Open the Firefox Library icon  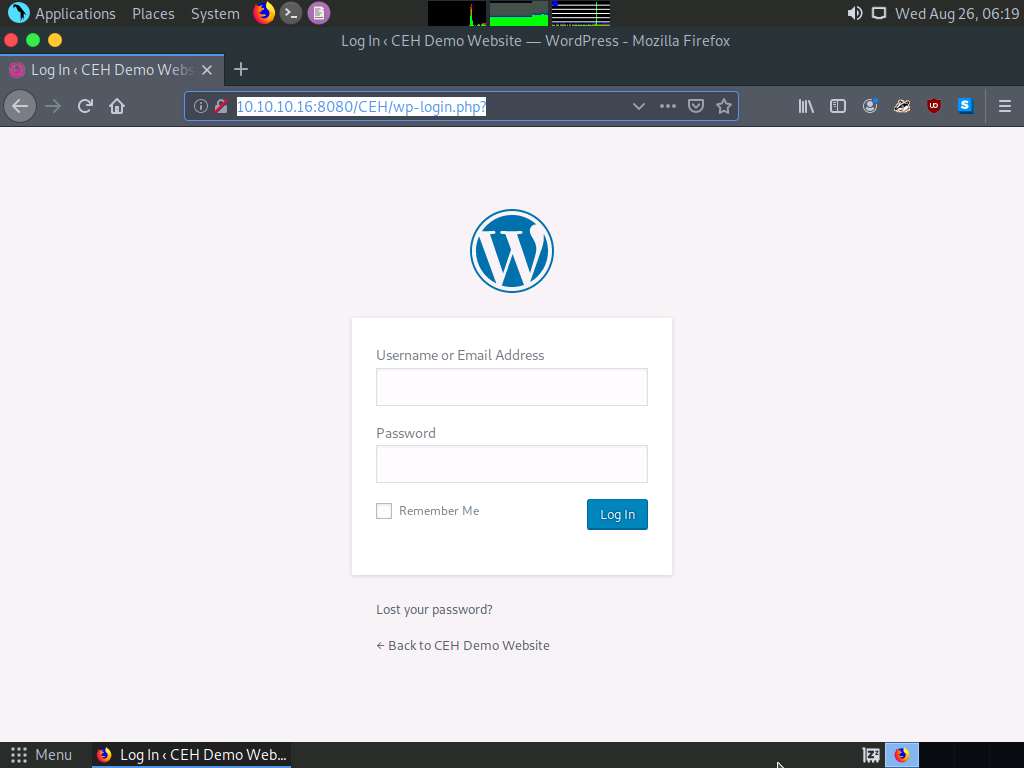[x=805, y=106]
